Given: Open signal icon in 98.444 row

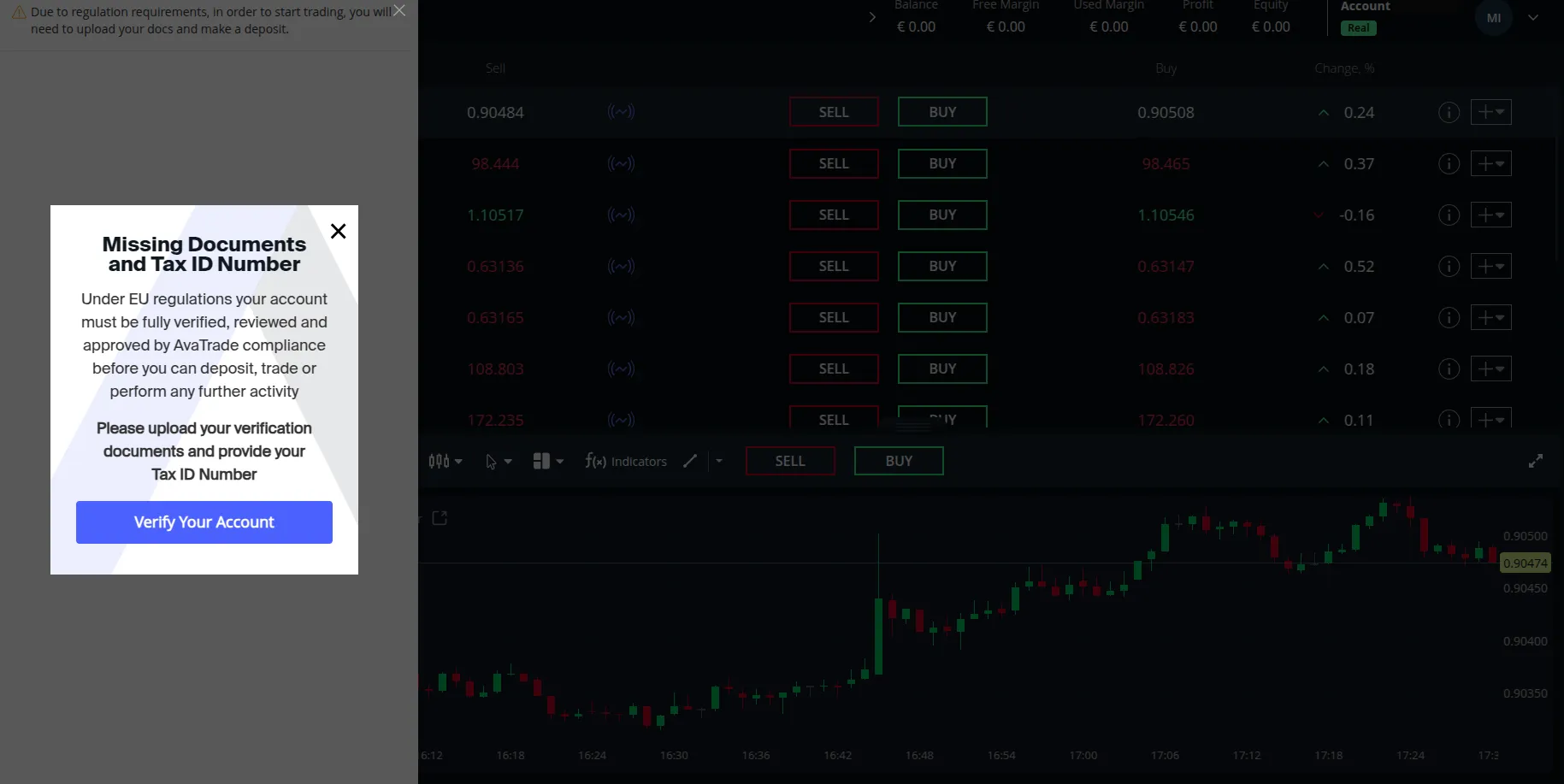Looking at the screenshot, I should 621,163.
